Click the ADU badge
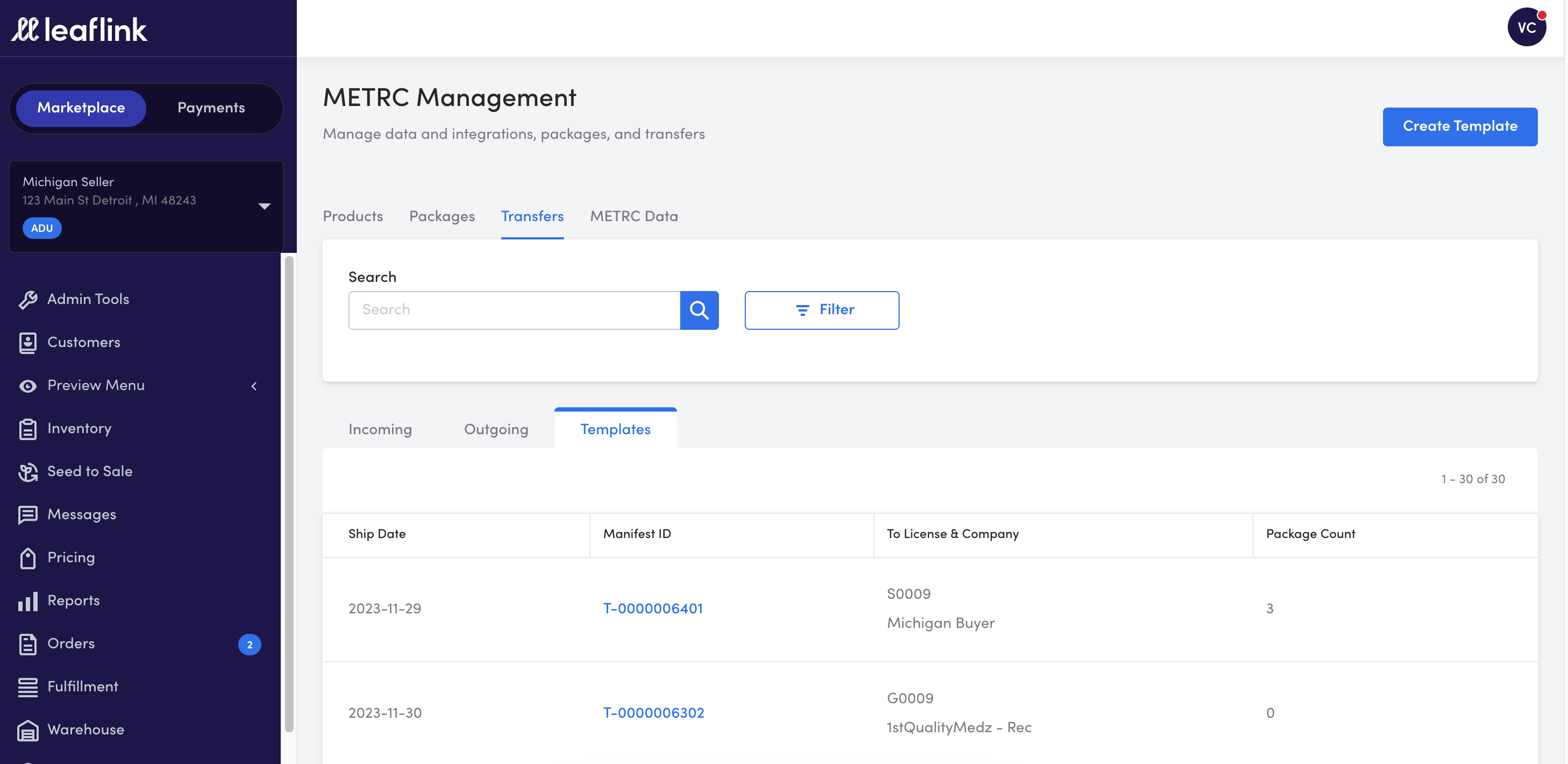The width and height of the screenshot is (1568, 764). (42, 229)
